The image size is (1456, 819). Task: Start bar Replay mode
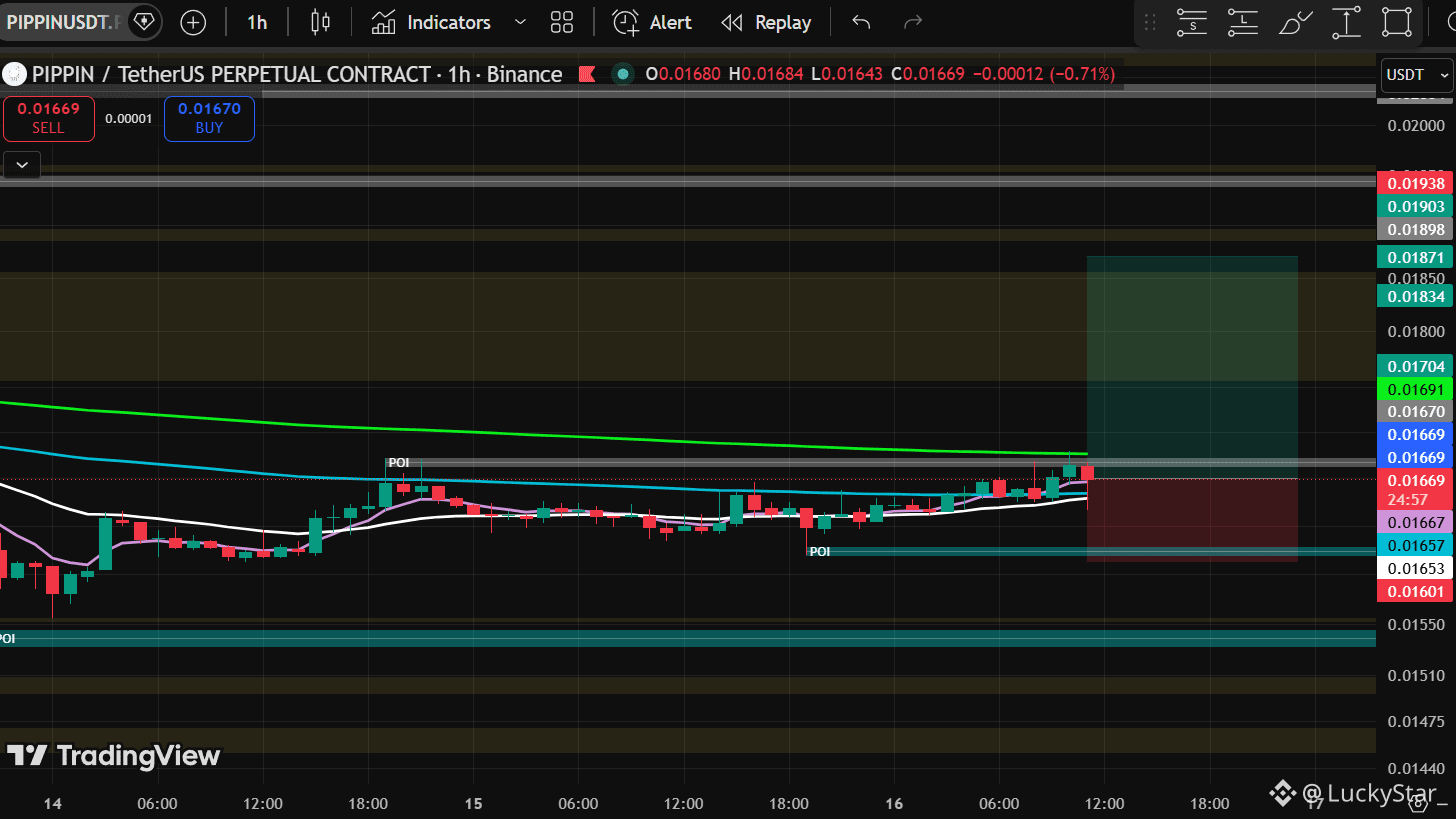(x=767, y=22)
